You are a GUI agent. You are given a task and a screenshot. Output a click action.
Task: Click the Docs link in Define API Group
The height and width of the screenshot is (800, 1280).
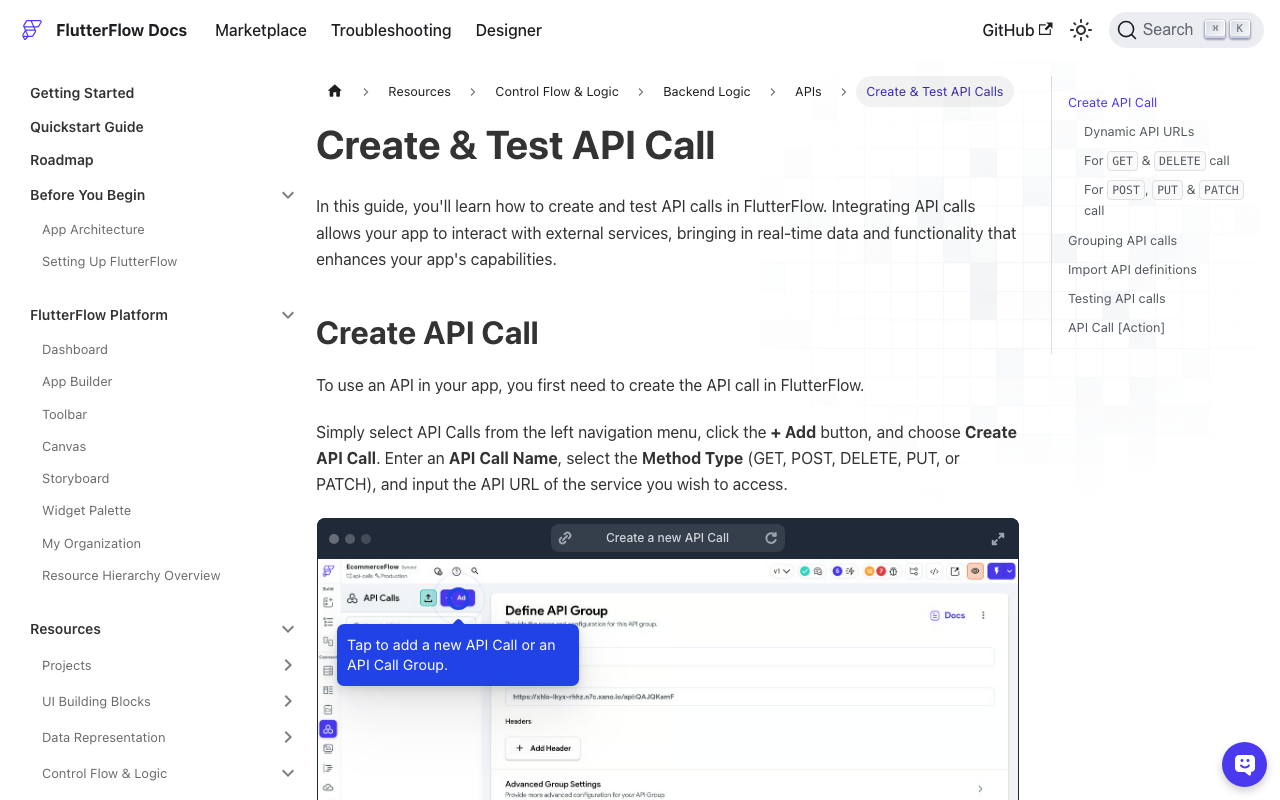(x=947, y=615)
